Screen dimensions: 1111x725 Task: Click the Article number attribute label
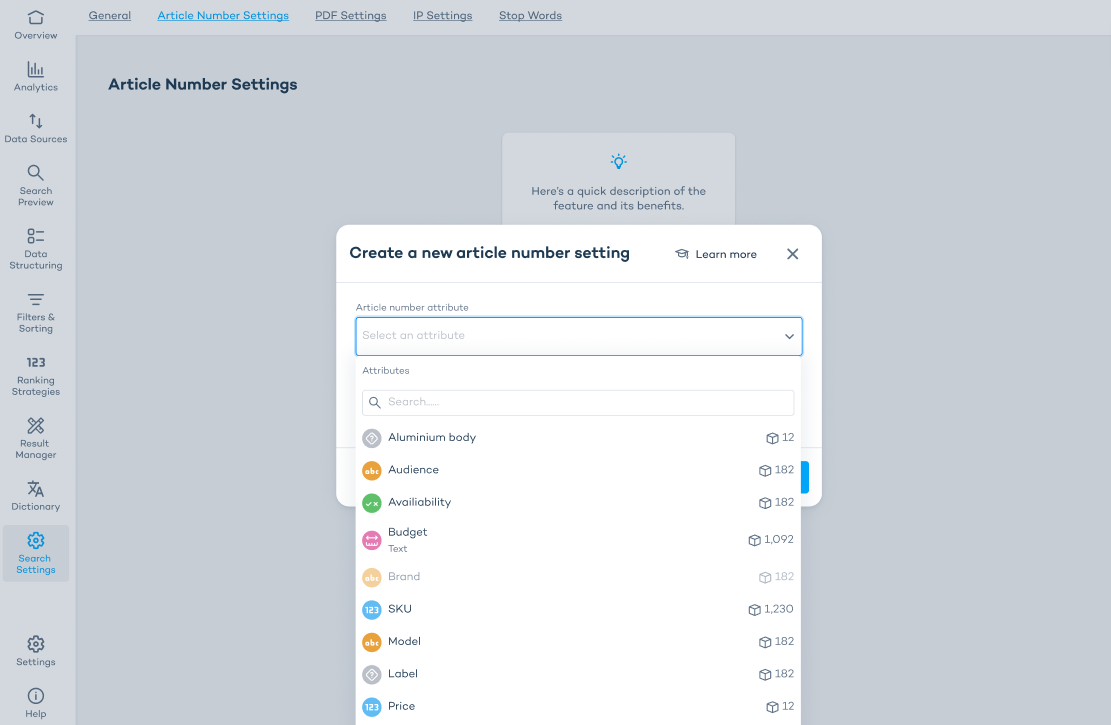pos(412,308)
